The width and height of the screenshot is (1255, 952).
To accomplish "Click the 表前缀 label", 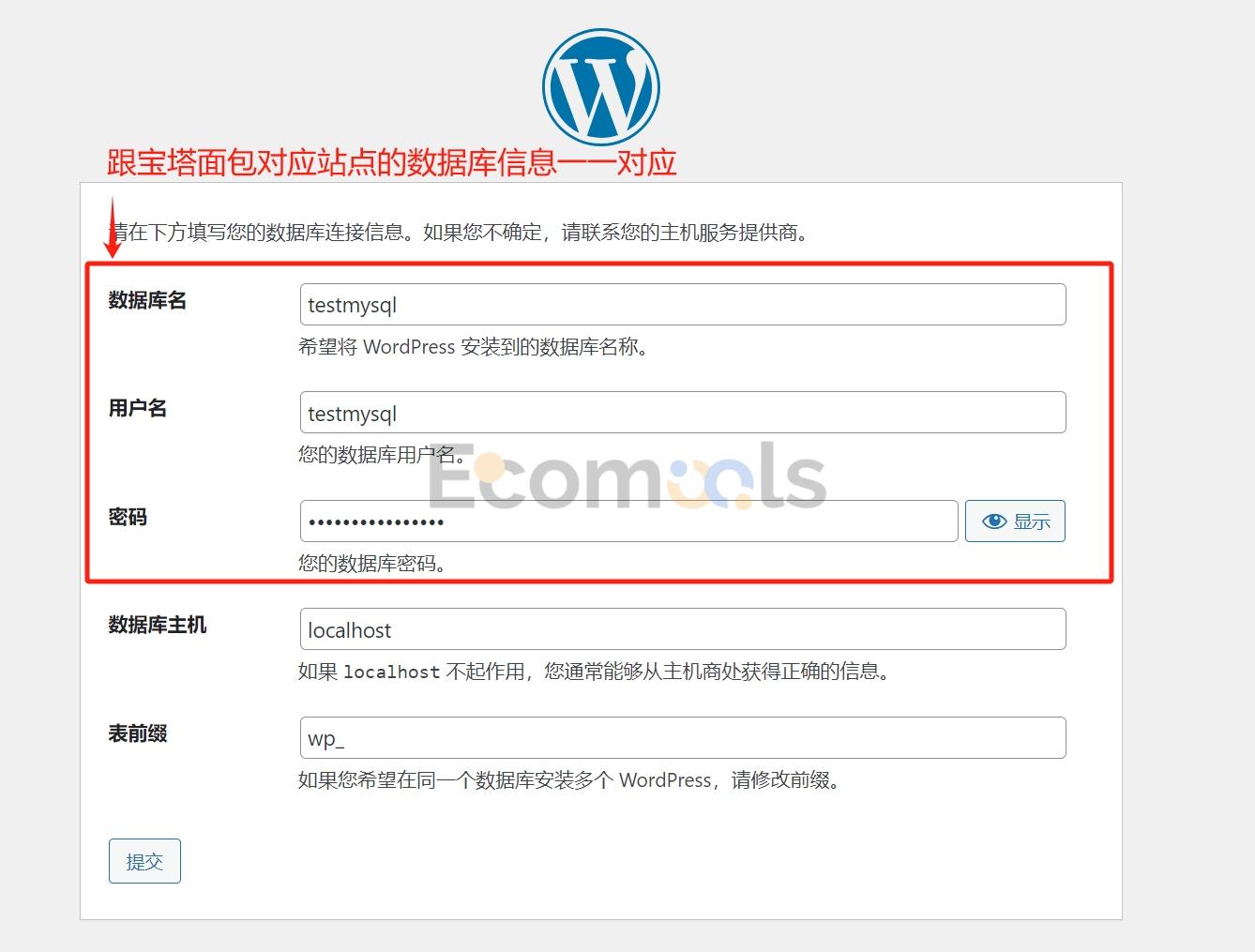I will point(138,733).
